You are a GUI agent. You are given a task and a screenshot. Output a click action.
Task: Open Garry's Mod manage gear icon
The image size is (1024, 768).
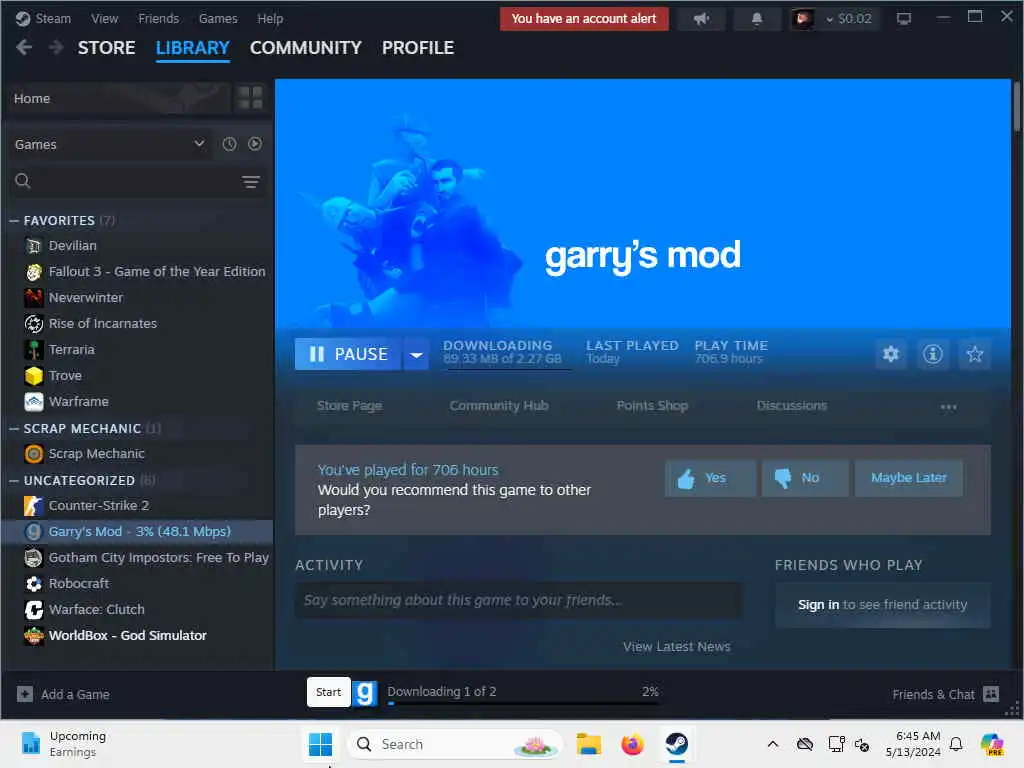click(x=891, y=354)
